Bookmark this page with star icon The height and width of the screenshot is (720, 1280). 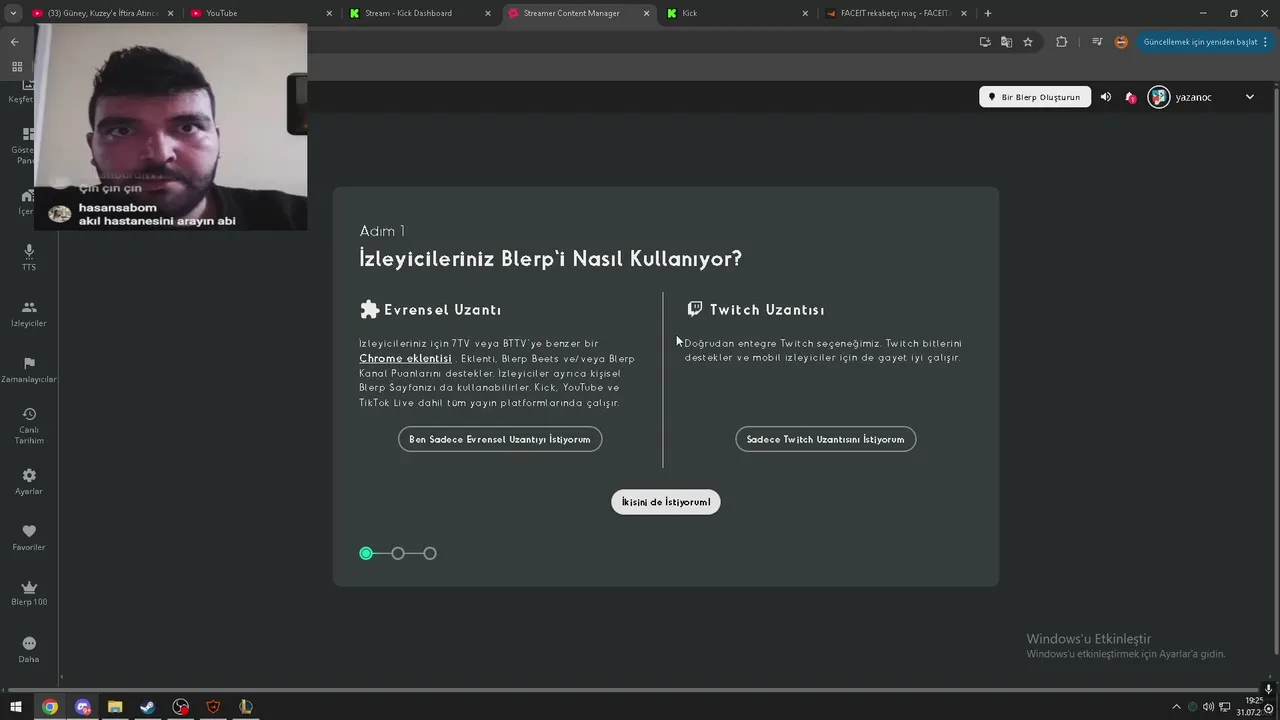click(x=1028, y=42)
